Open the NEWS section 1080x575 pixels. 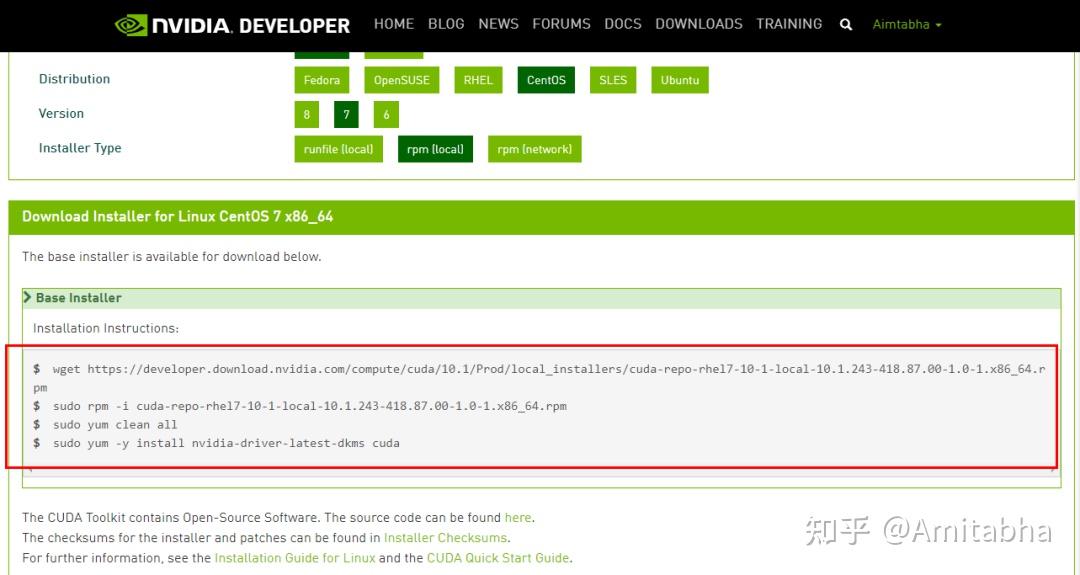coord(499,24)
